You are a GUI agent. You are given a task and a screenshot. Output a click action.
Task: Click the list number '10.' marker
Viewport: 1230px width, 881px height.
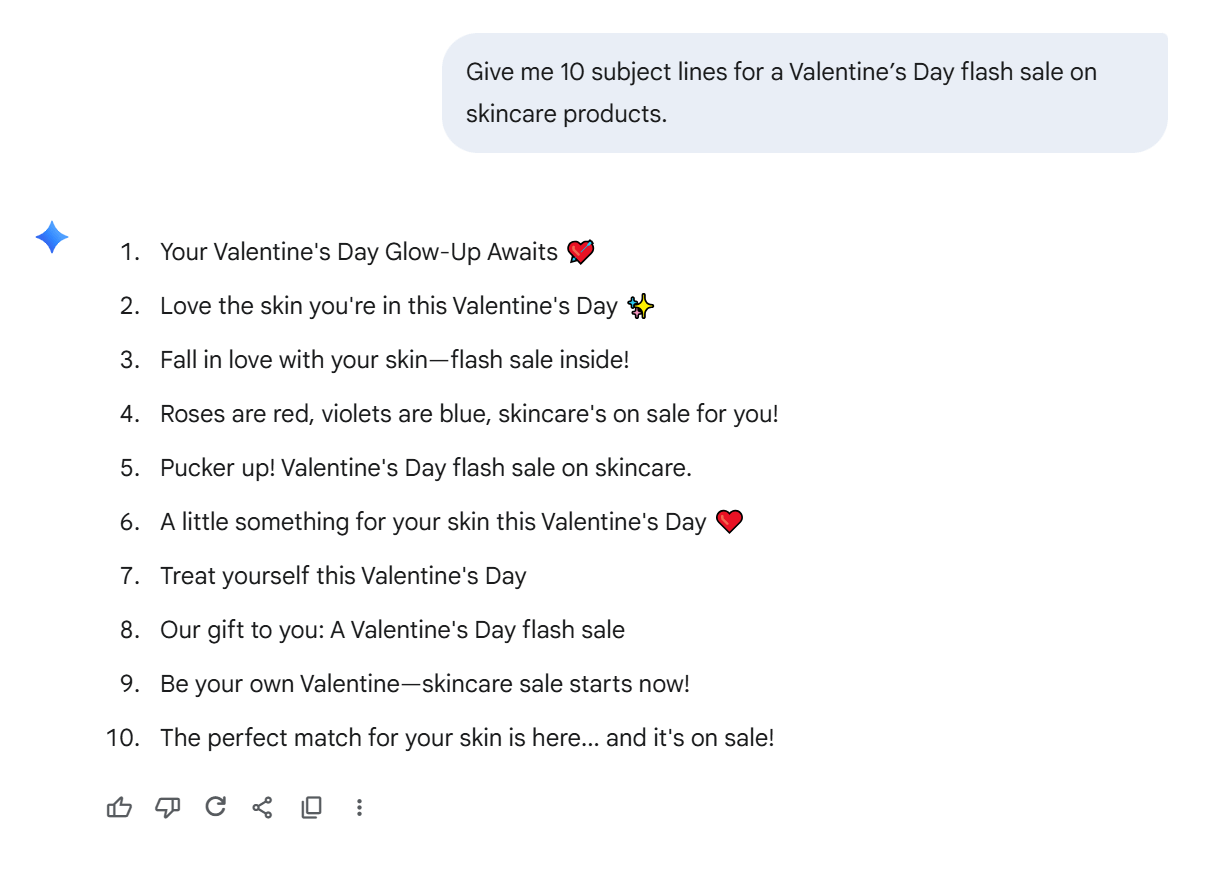pyautogui.click(x=121, y=737)
